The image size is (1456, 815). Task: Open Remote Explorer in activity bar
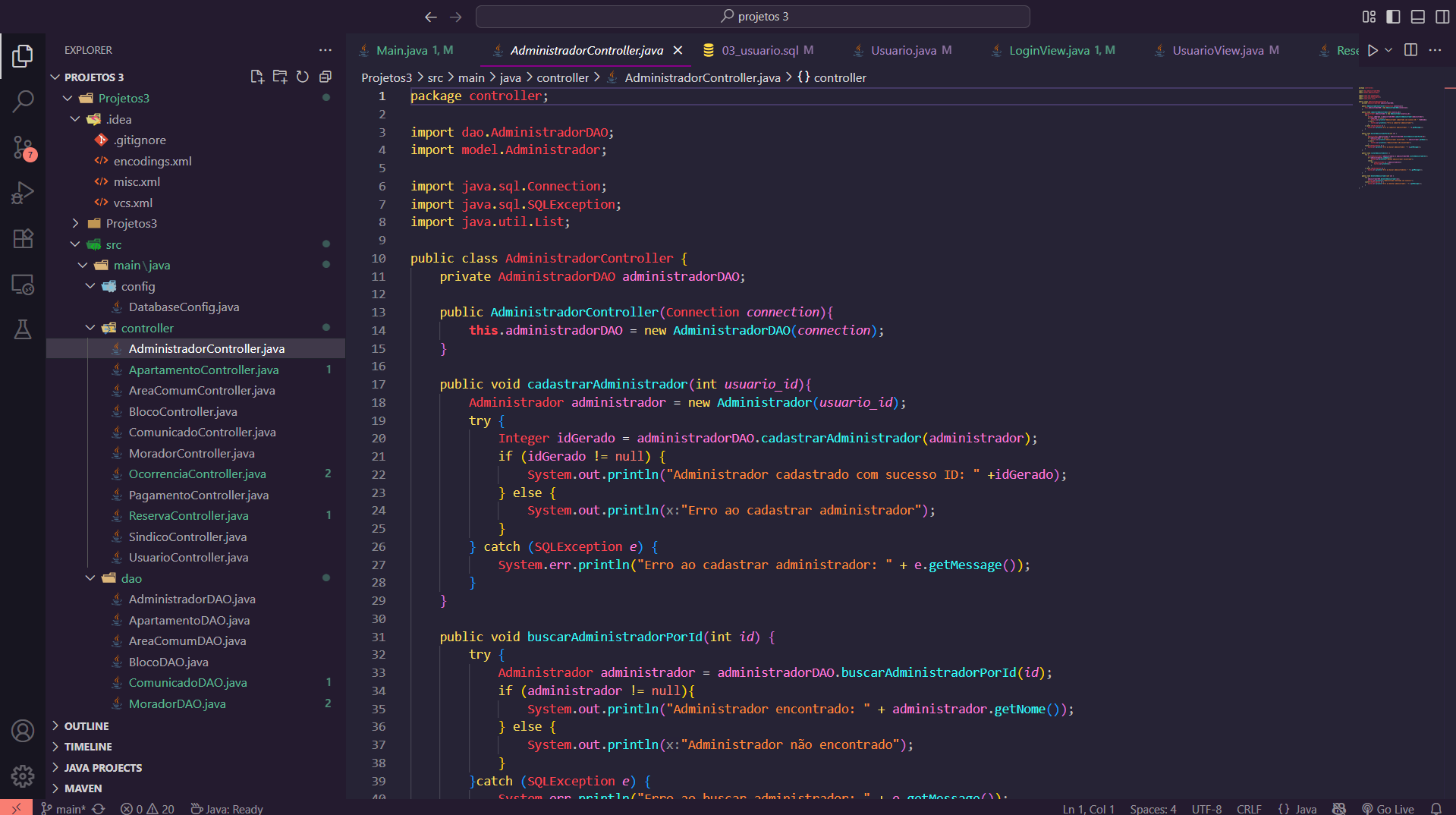point(23,285)
